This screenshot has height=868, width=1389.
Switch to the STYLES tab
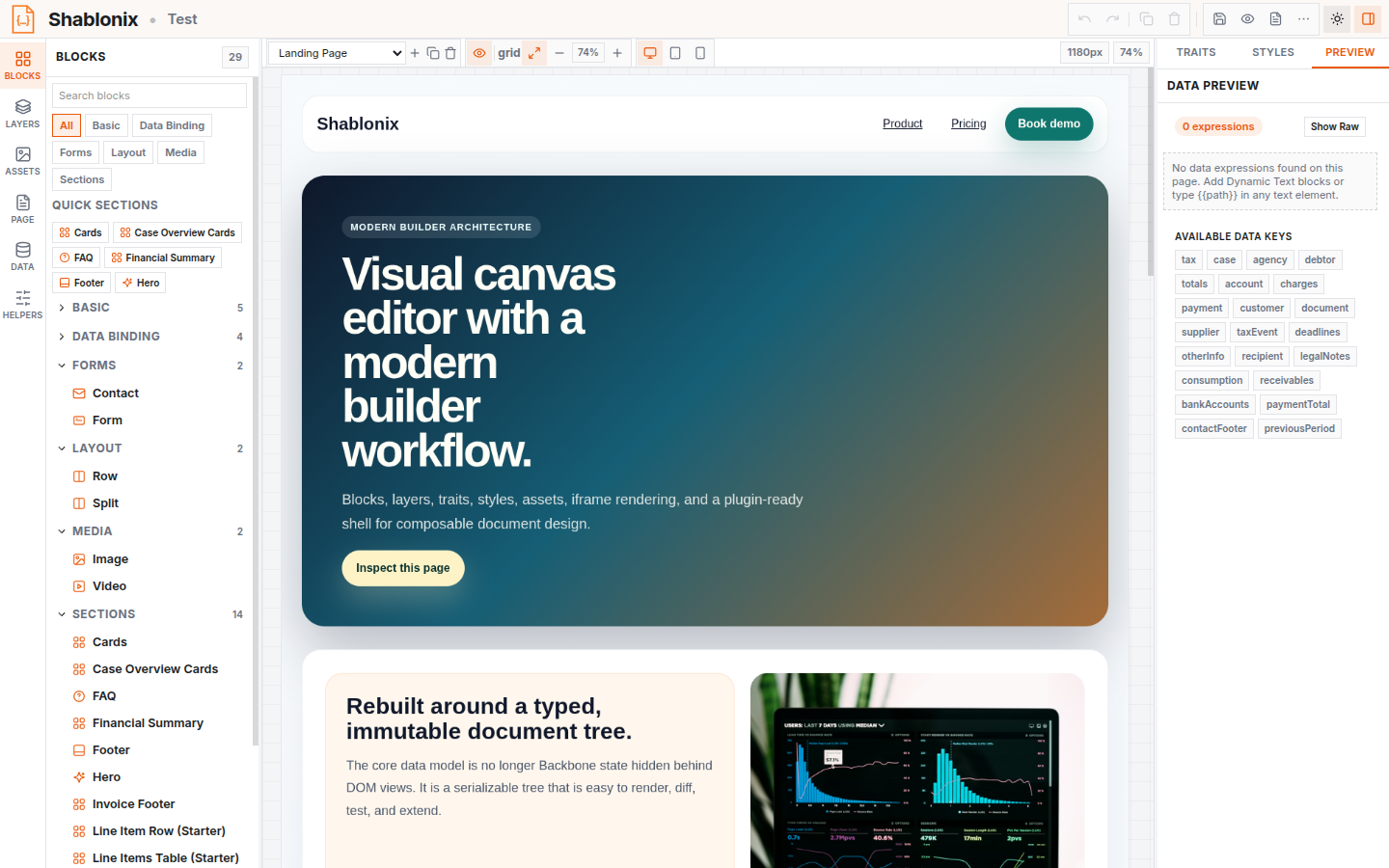coord(1272,52)
